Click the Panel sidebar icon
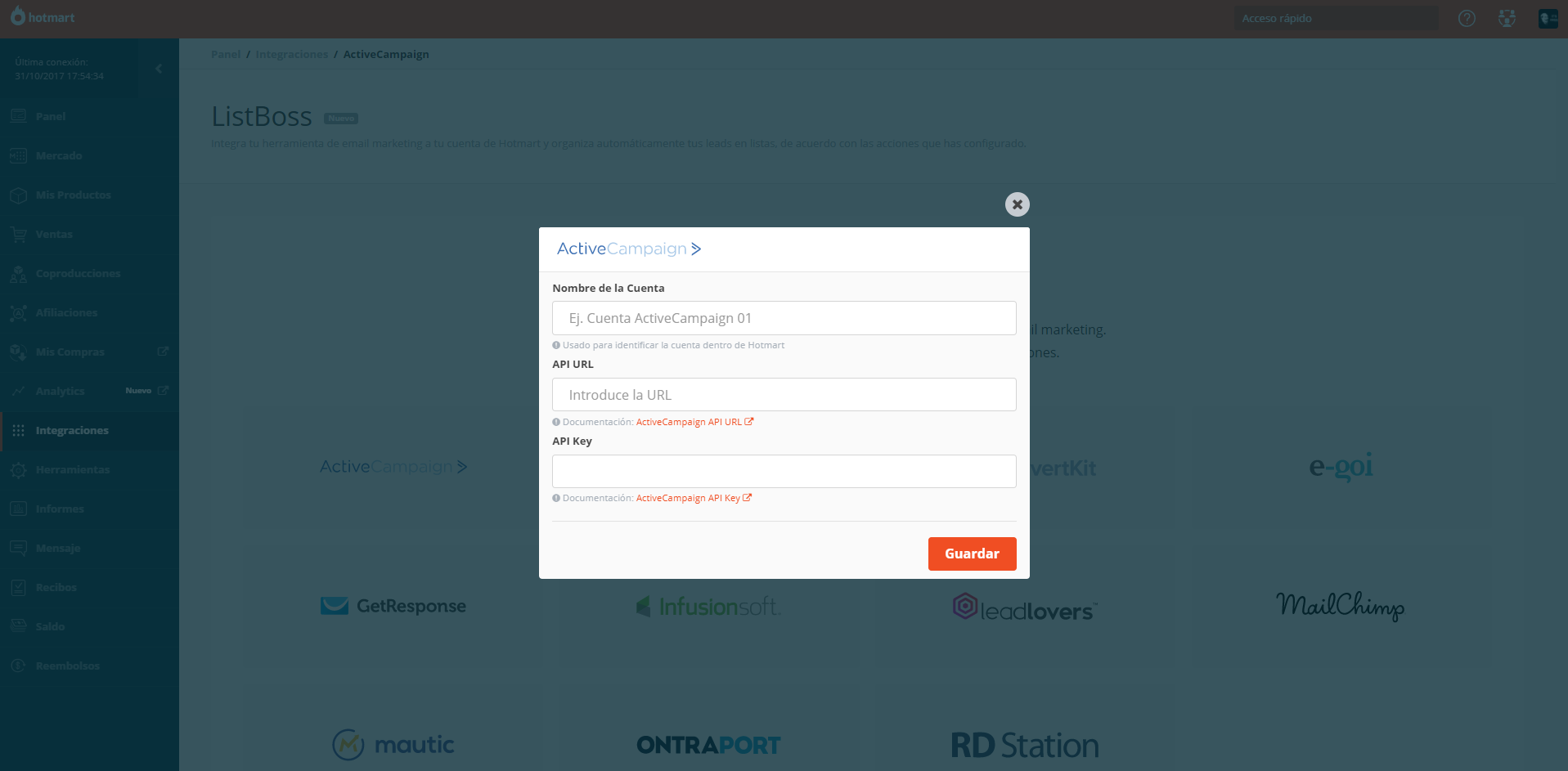 18,116
